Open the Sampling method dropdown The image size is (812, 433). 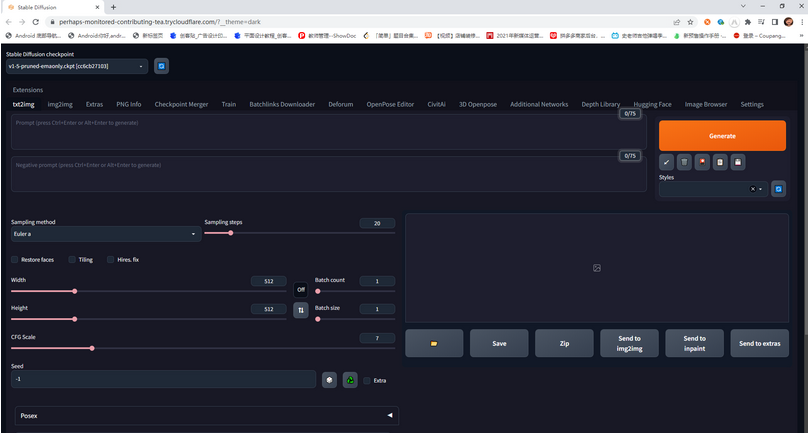(105, 234)
